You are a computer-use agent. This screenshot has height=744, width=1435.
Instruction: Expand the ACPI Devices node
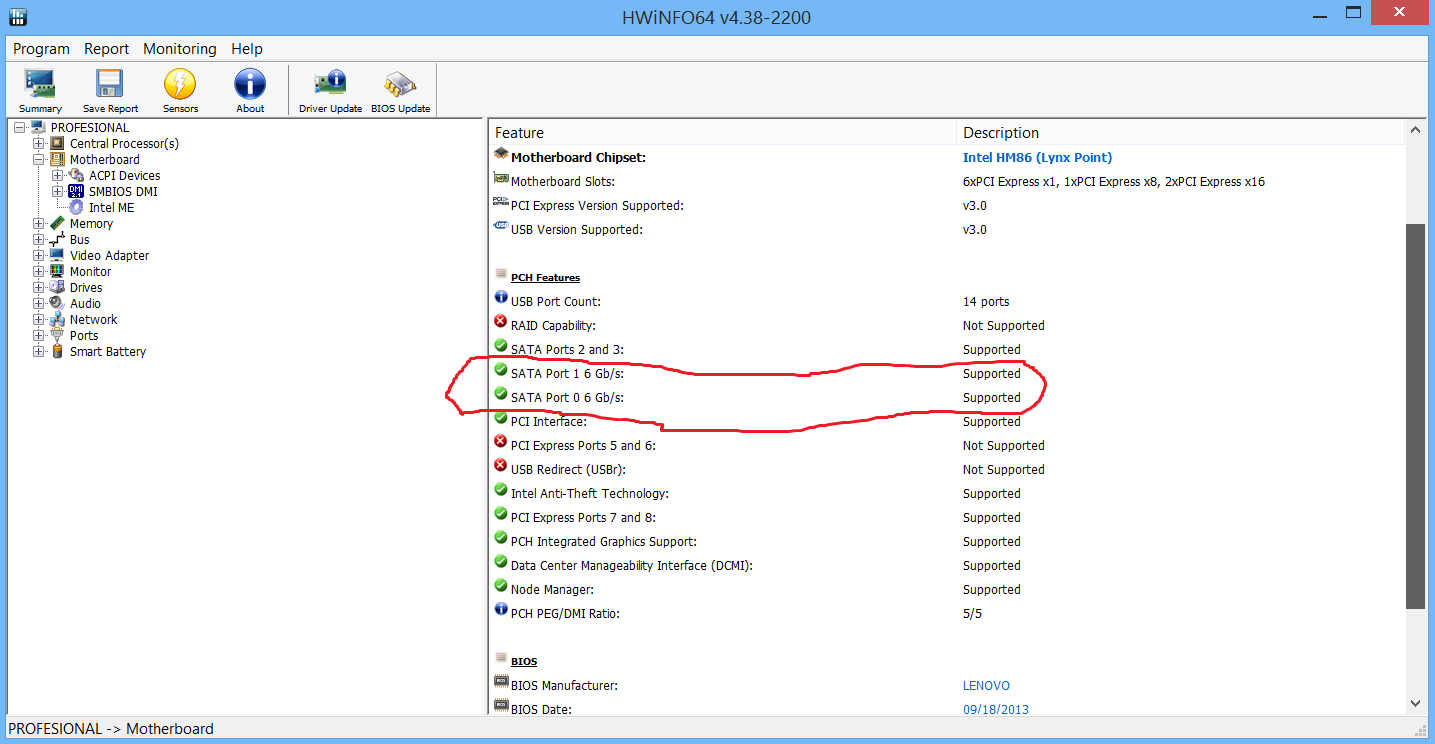click(58, 175)
